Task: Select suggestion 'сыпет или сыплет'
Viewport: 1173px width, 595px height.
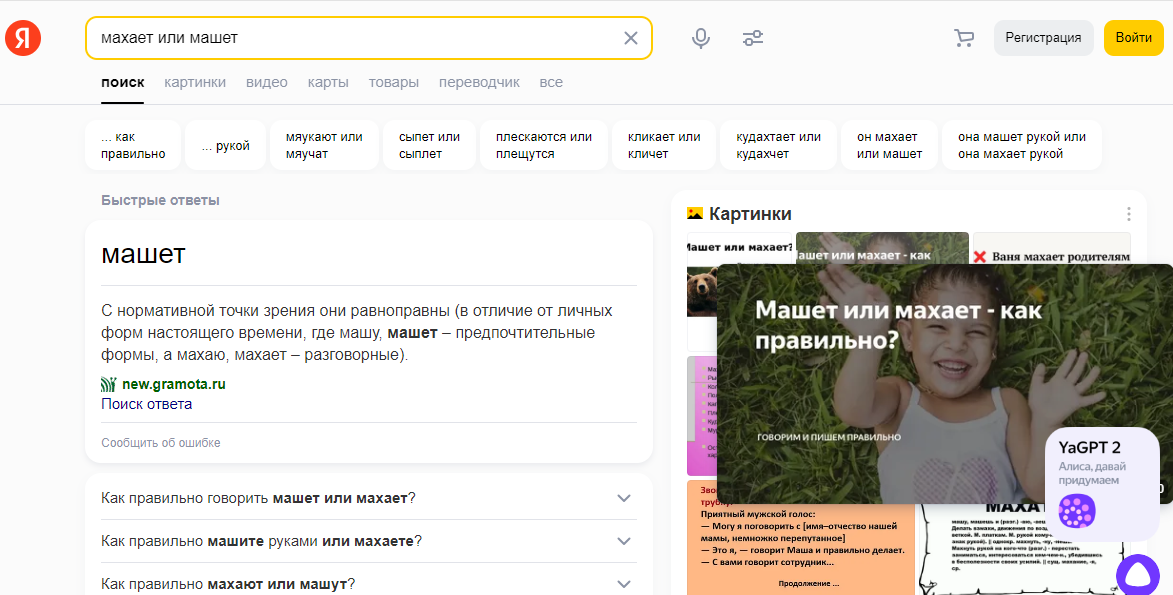Action: point(429,145)
